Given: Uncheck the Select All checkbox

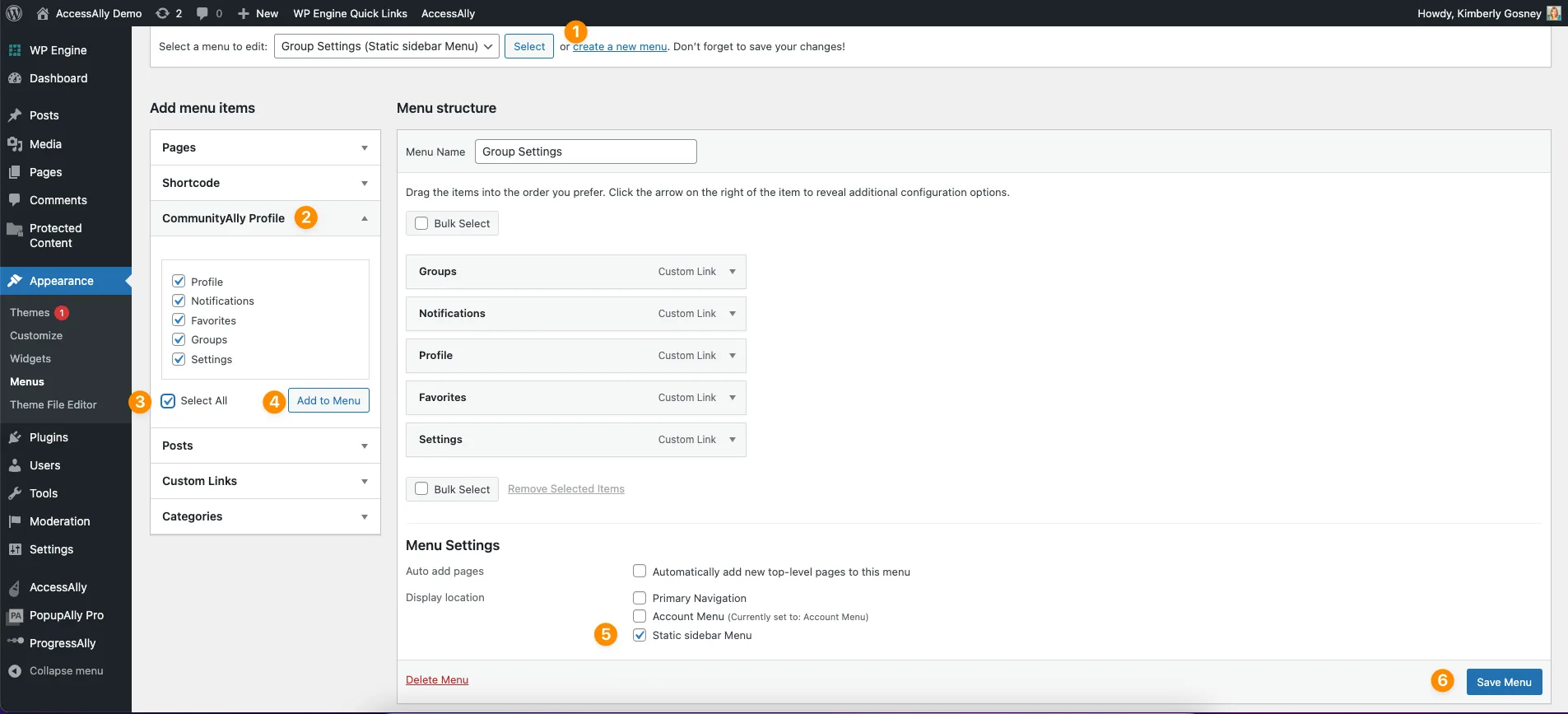Looking at the screenshot, I should click(x=169, y=401).
